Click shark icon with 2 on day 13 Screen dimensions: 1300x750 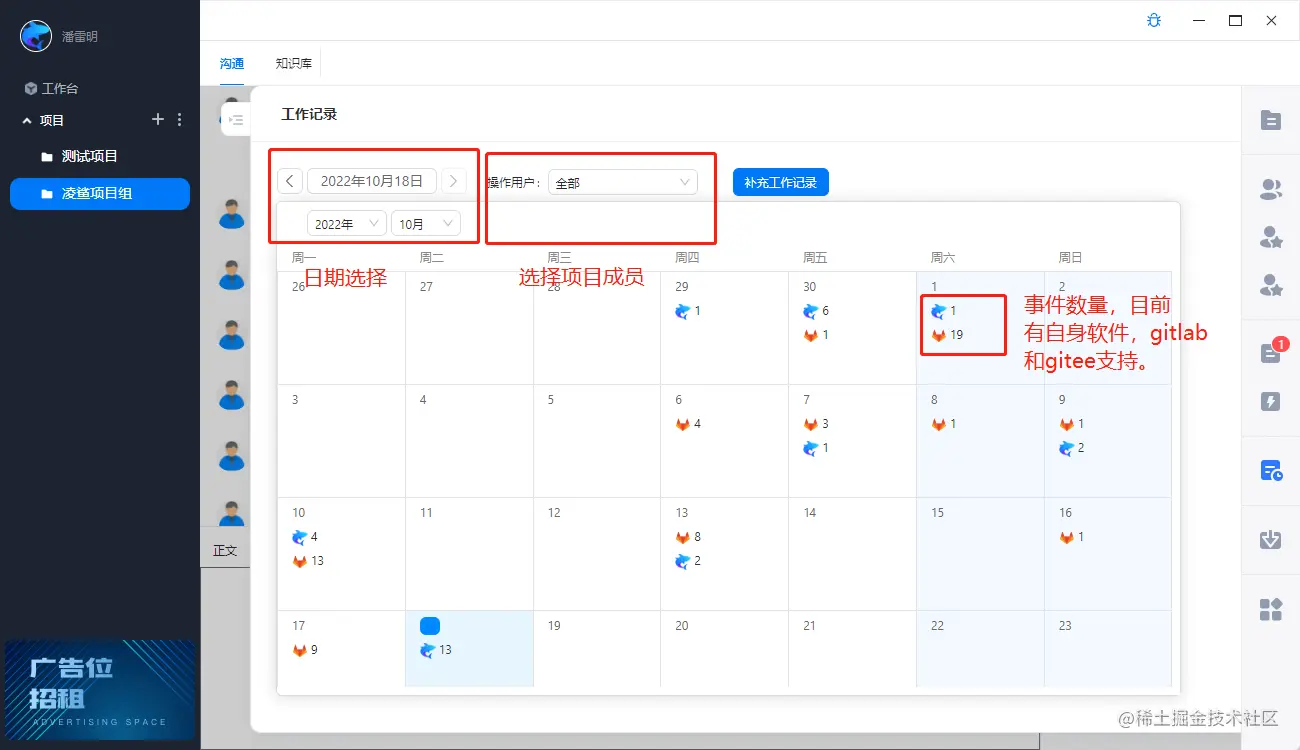tap(683, 561)
